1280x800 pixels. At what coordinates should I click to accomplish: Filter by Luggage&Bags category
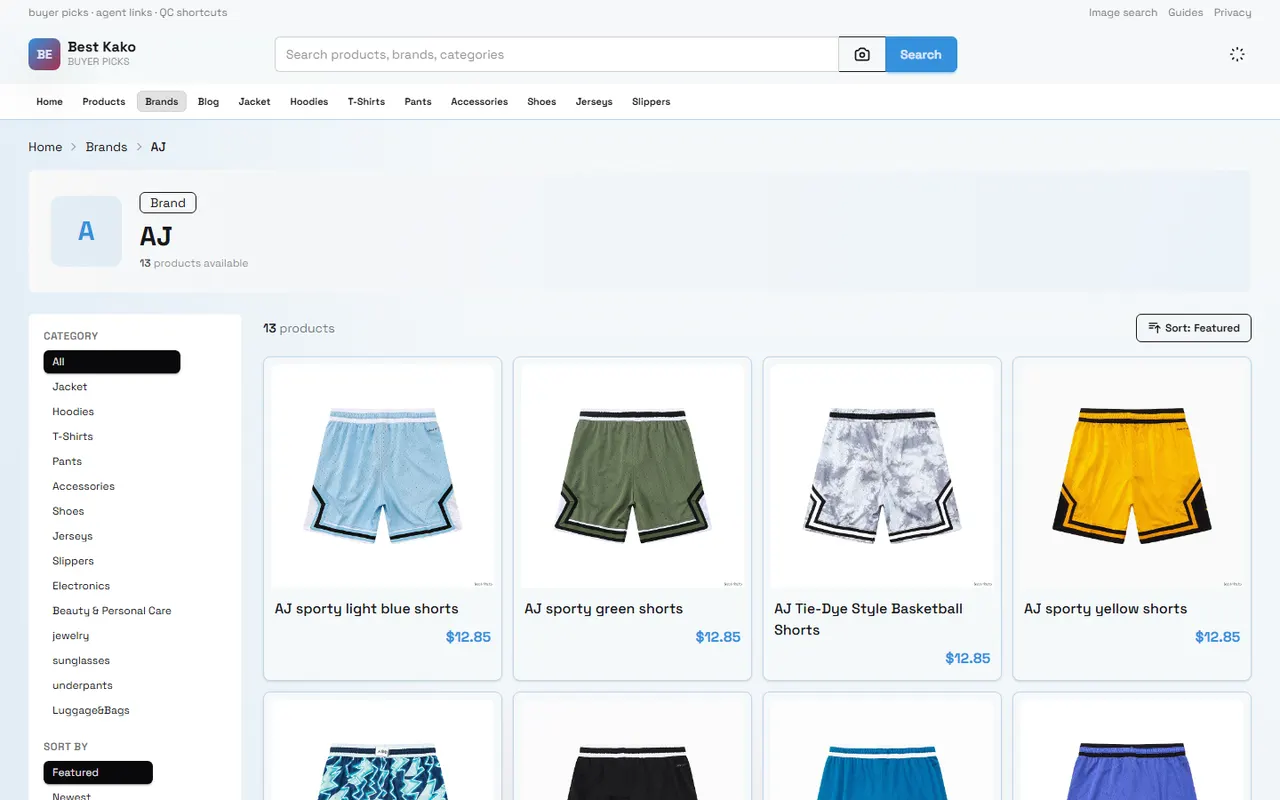(x=91, y=711)
